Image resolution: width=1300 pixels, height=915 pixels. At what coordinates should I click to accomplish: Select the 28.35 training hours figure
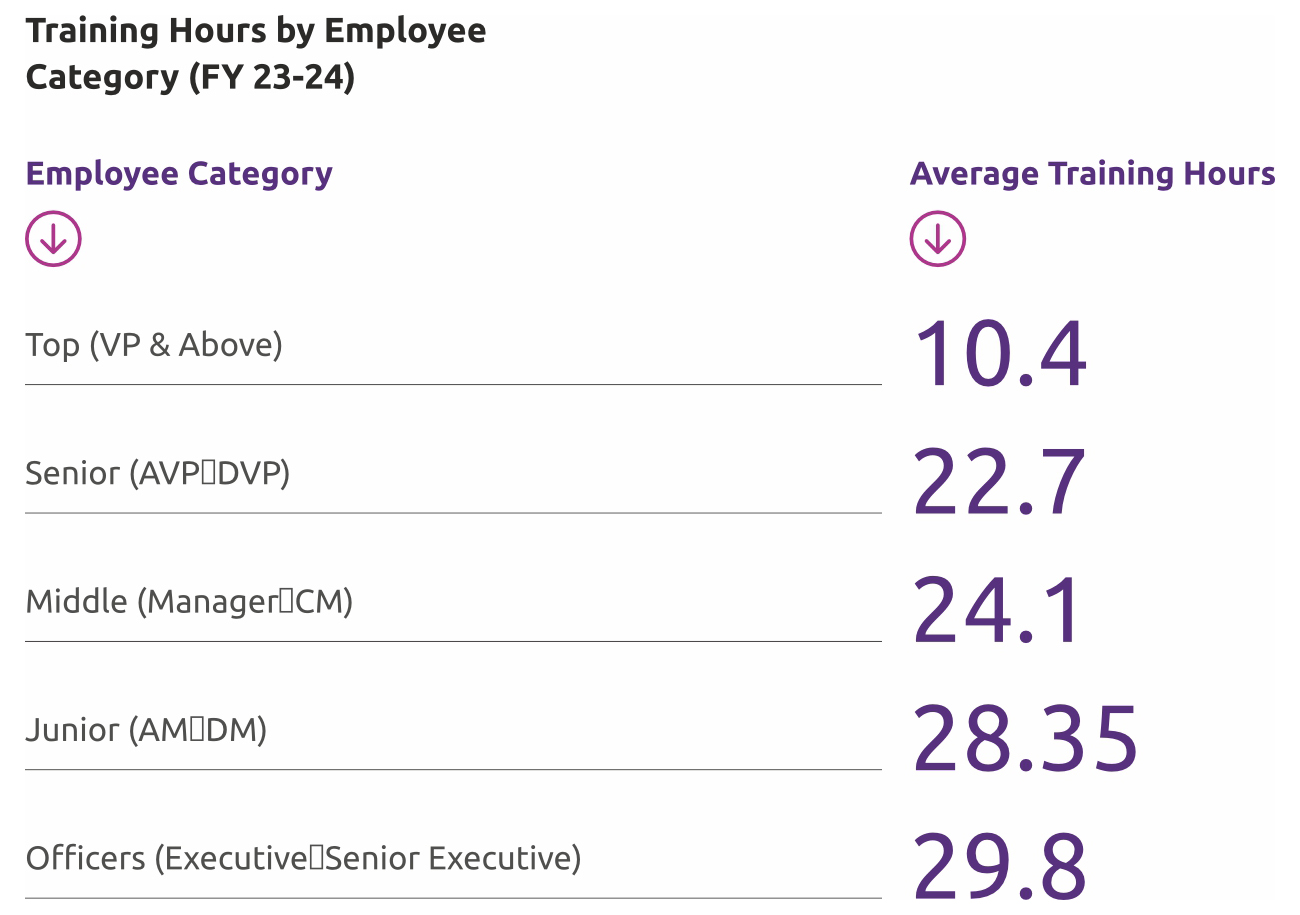click(x=1025, y=739)
